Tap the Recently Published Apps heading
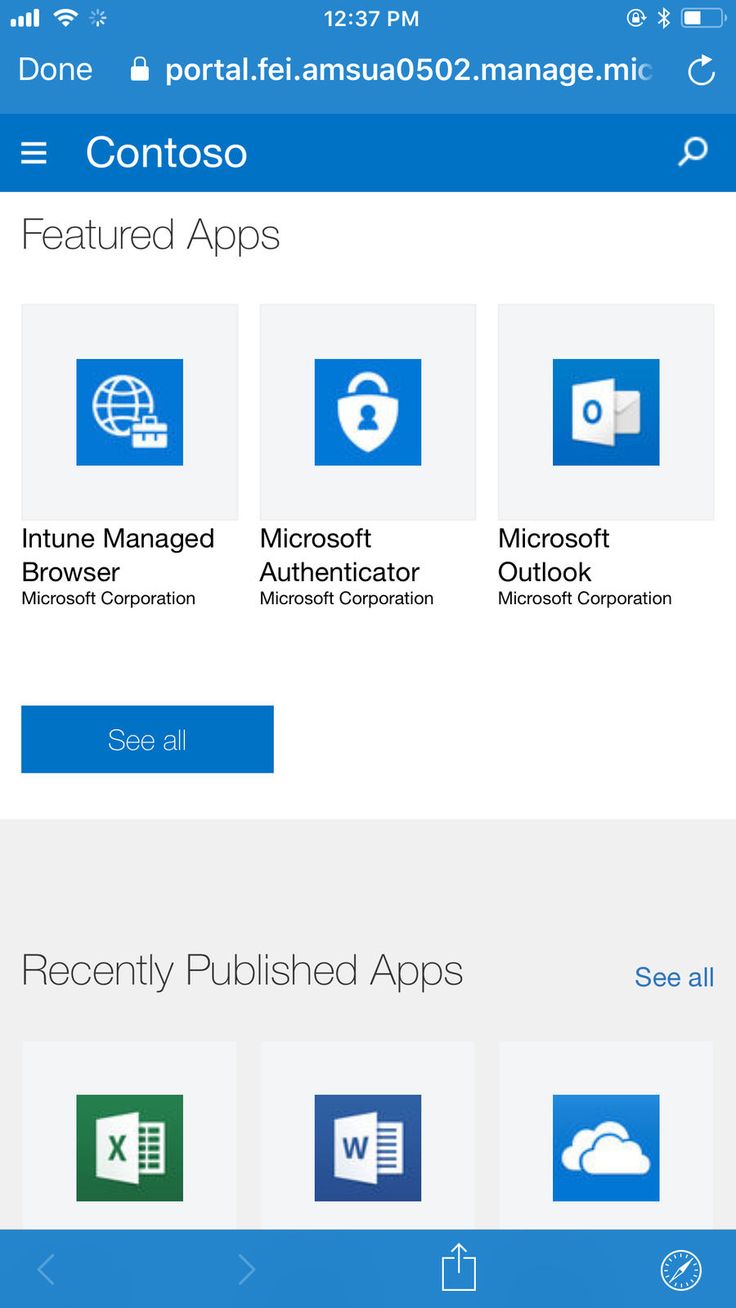This screenshot has width=736, height=1308. [x=242, y=971]
